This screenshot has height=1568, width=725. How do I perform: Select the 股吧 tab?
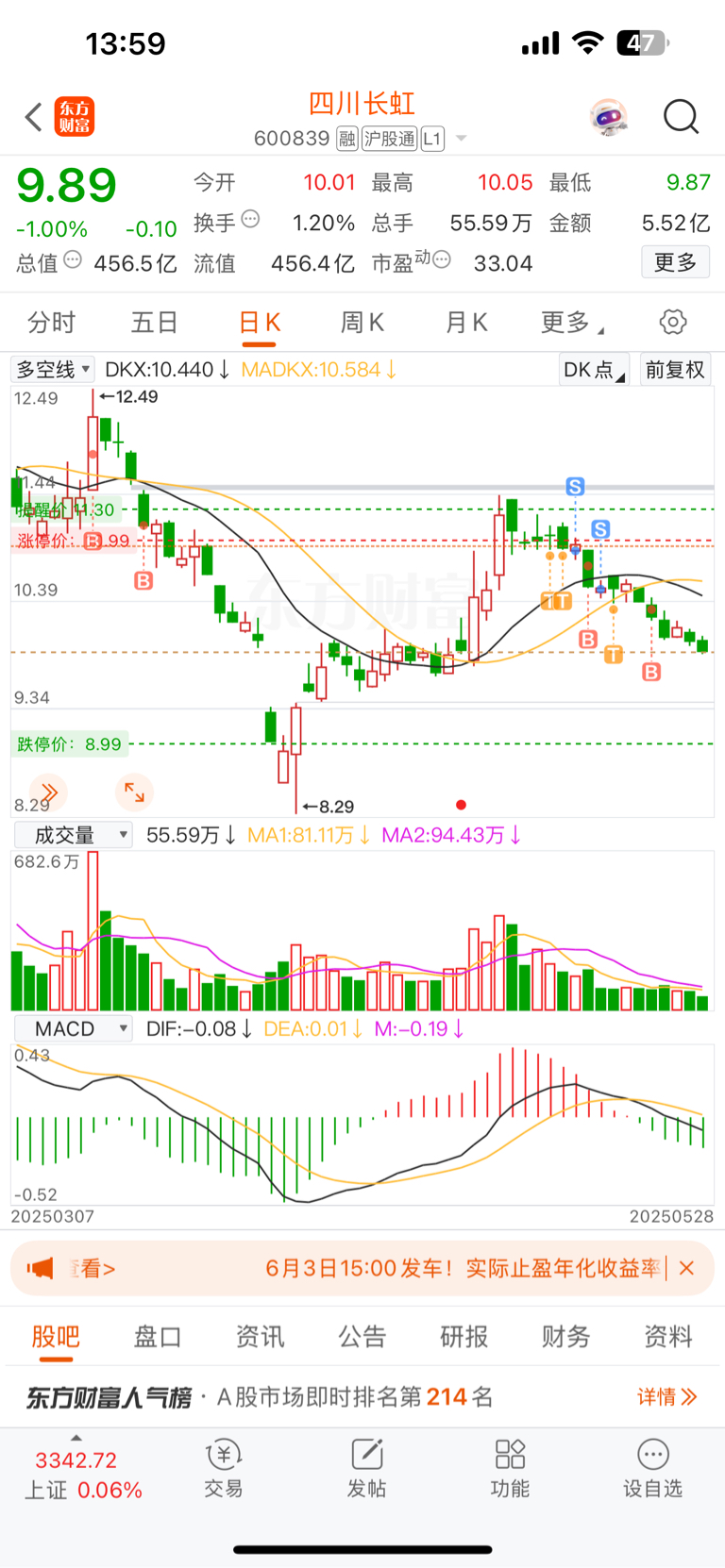click(56, 1337)
